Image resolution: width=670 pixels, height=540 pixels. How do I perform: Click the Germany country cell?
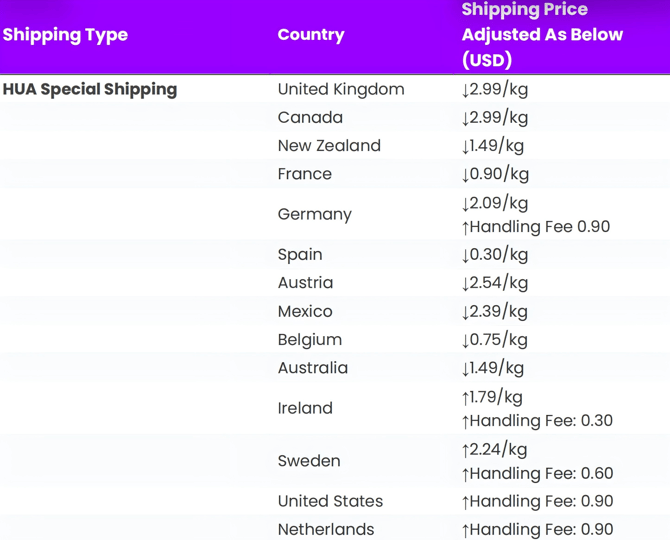315,214
